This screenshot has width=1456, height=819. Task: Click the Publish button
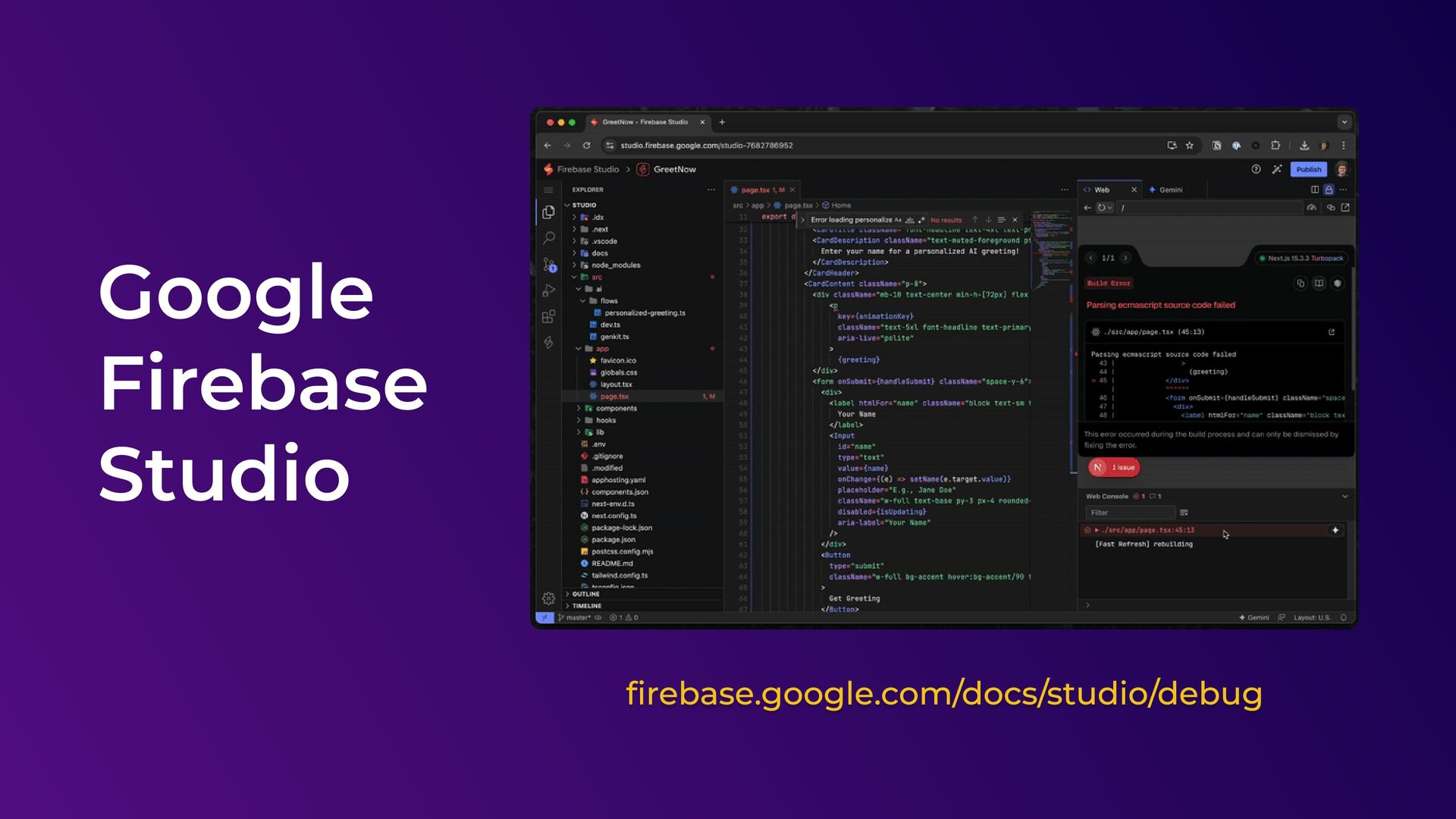[x=1308, y=169]
